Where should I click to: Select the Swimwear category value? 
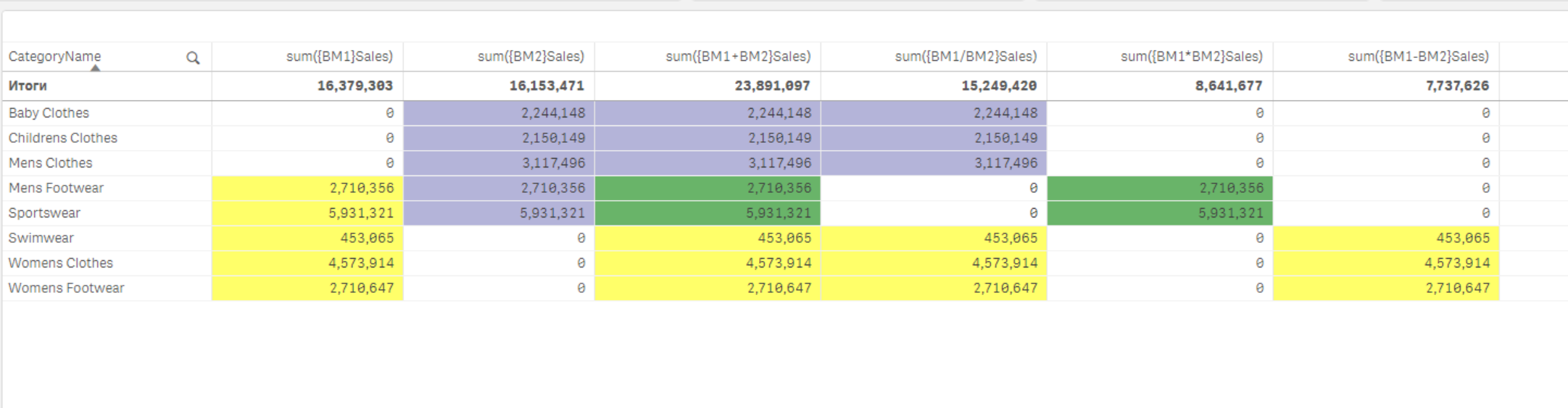click(x=41, y=238)
